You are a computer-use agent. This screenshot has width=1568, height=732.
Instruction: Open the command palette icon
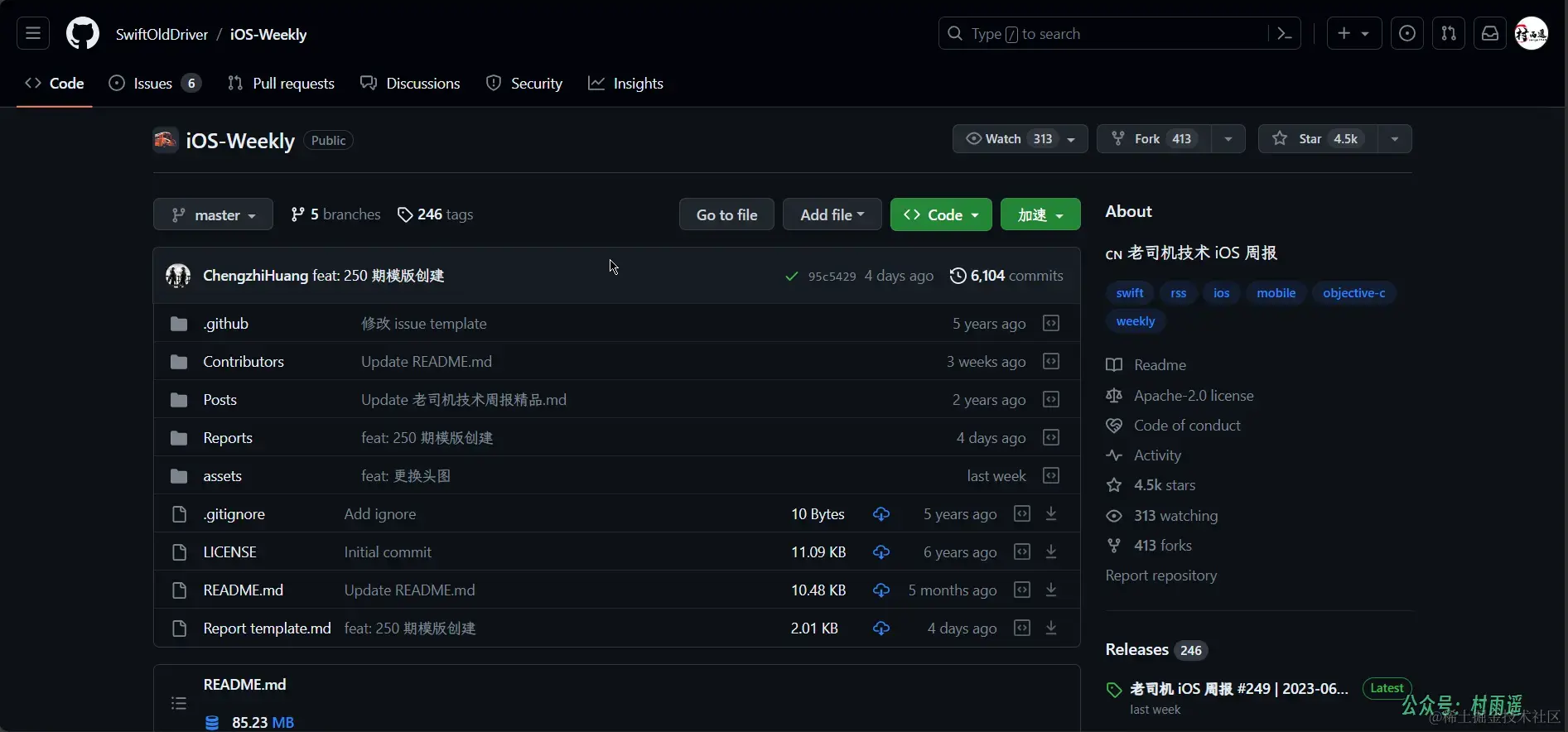coord(1285,34)
